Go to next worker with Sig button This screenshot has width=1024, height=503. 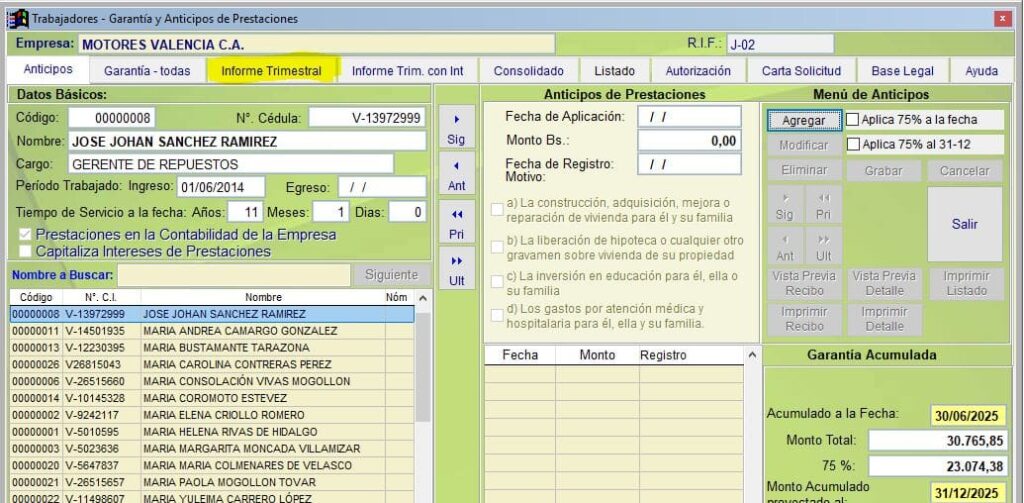pyautogui.click(x=456, y=129)
